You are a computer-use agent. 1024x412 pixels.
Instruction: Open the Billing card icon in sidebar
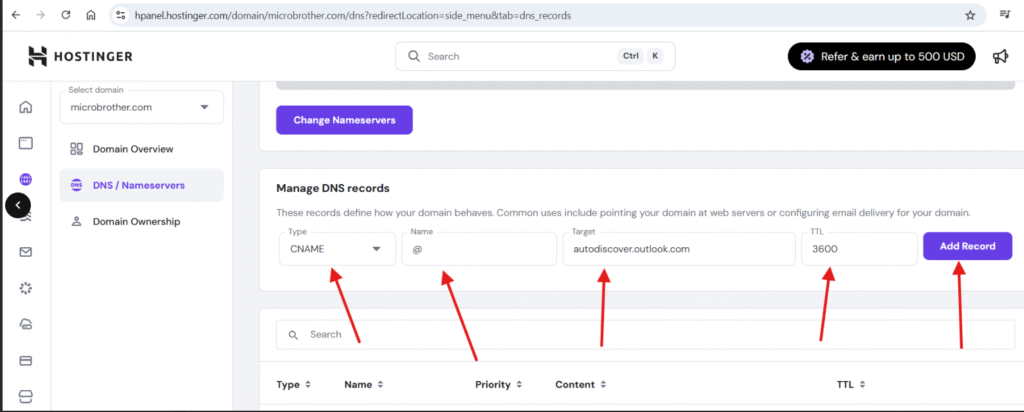pyautogui.click(x=26, y=360)
